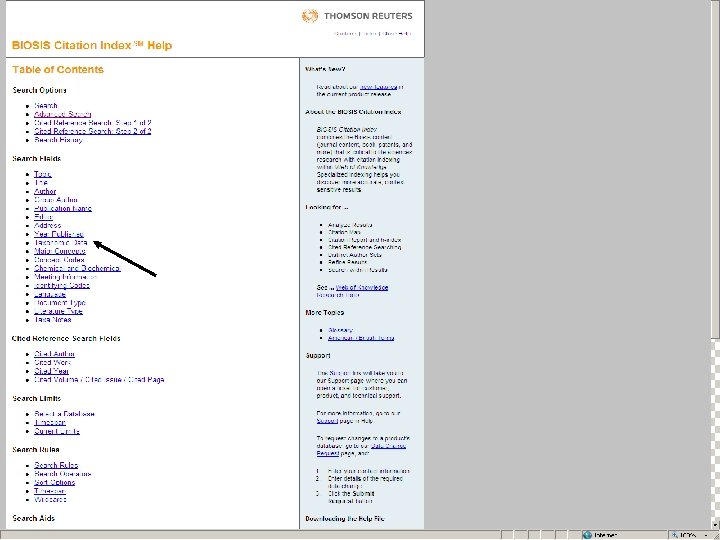The height and width of the screenshot is (540, 720).
Task: Open Search within Results link
Action: 358,270
